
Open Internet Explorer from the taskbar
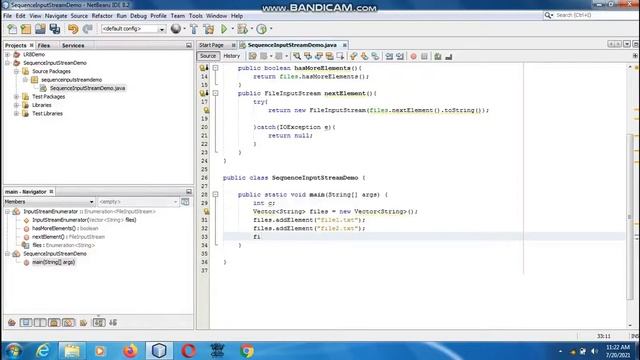click(43, 351)
